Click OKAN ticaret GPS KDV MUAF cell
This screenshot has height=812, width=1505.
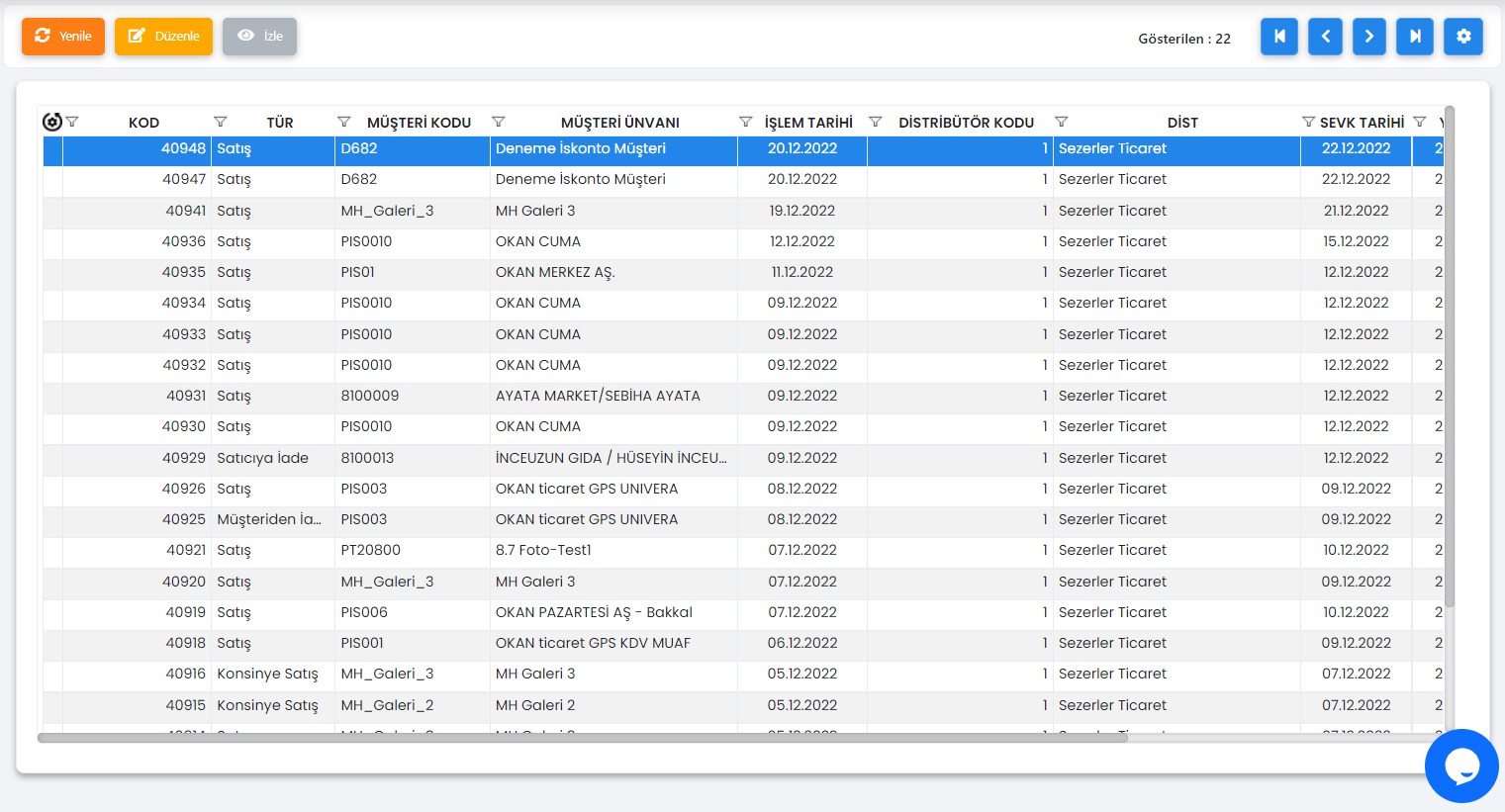593,643
